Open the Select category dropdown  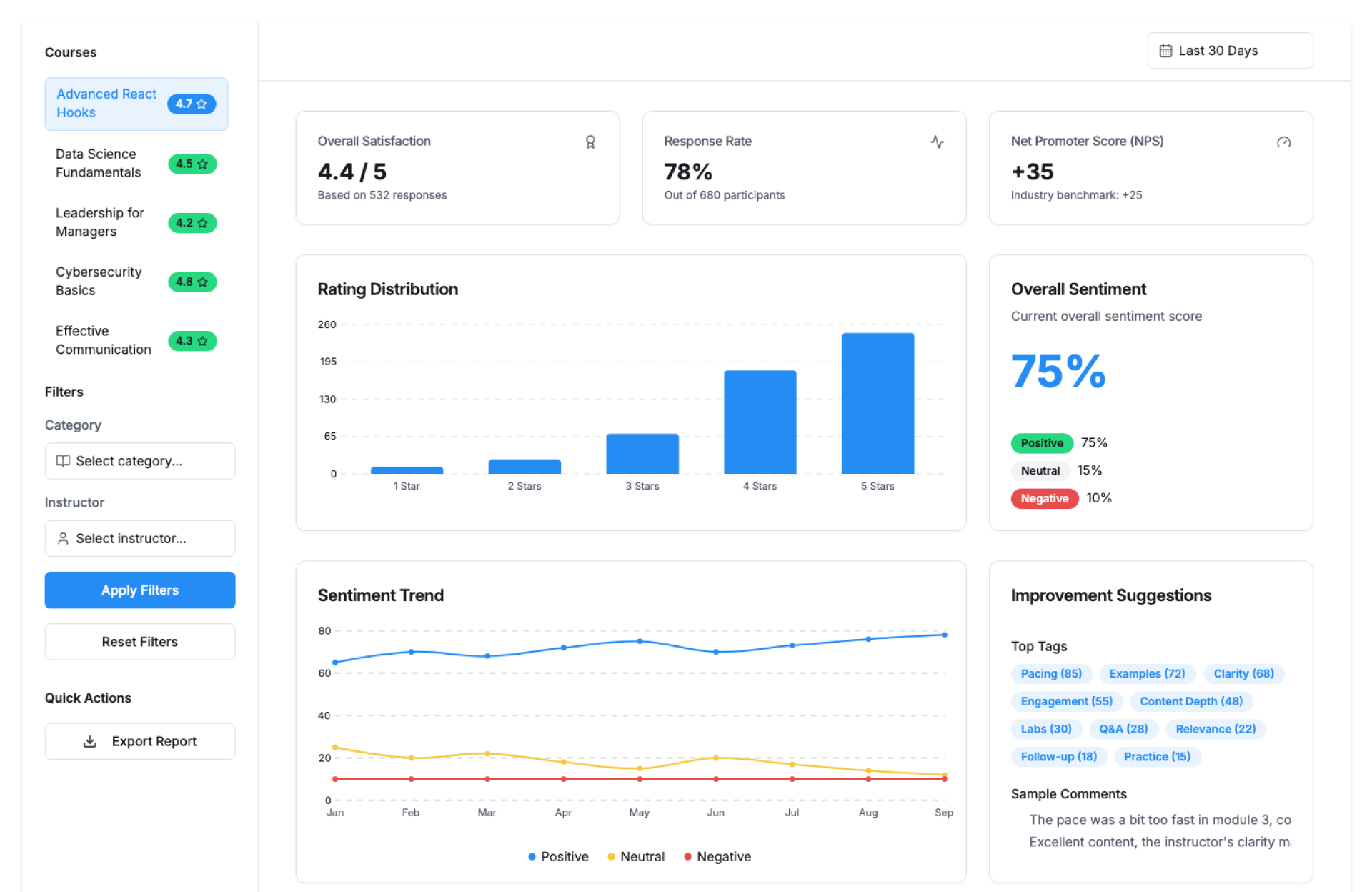(139, 461)
